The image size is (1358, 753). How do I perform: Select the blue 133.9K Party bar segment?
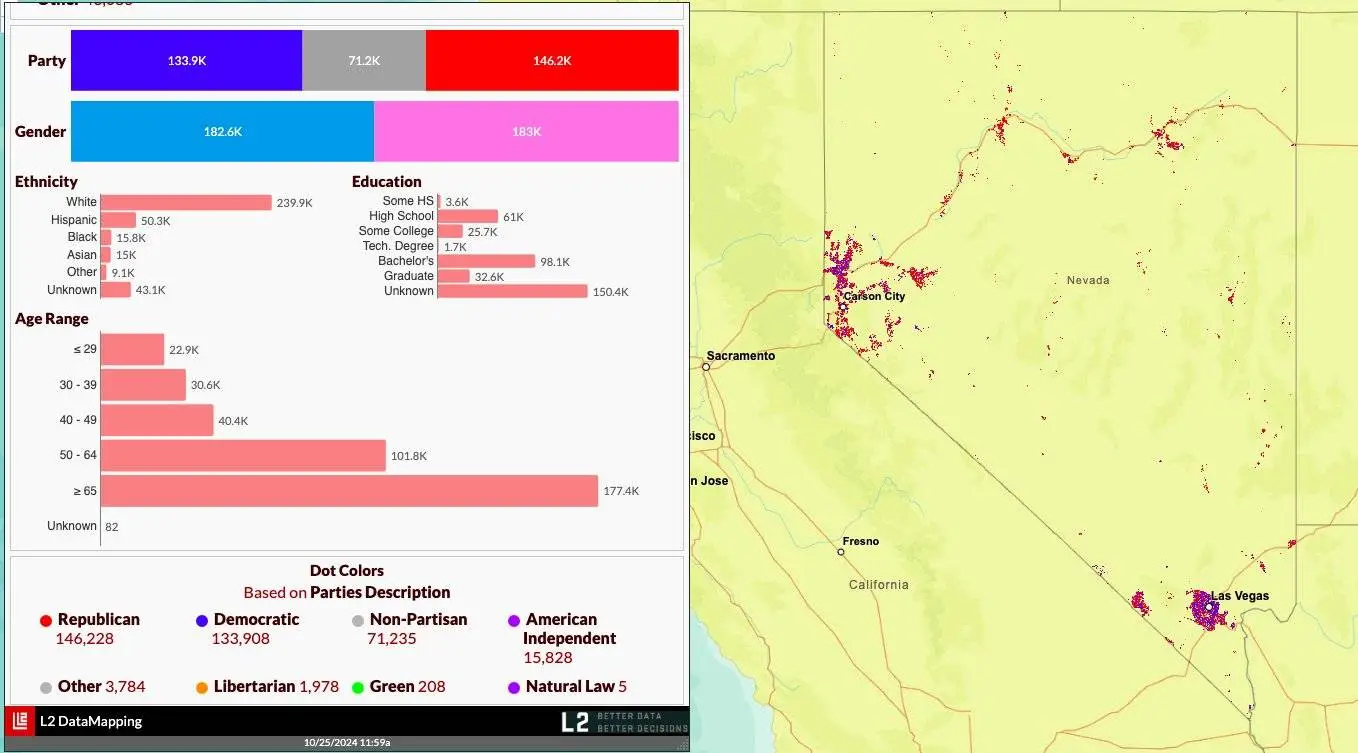186,61
